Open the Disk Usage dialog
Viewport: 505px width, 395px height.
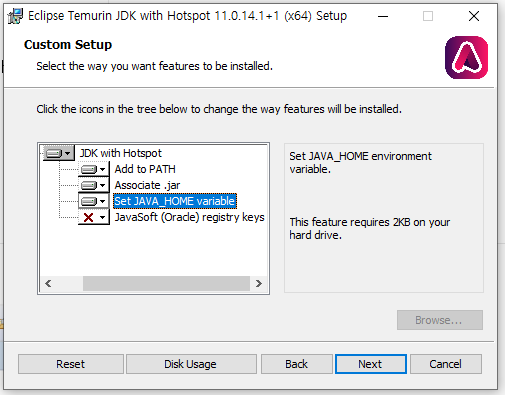[191, 364]
